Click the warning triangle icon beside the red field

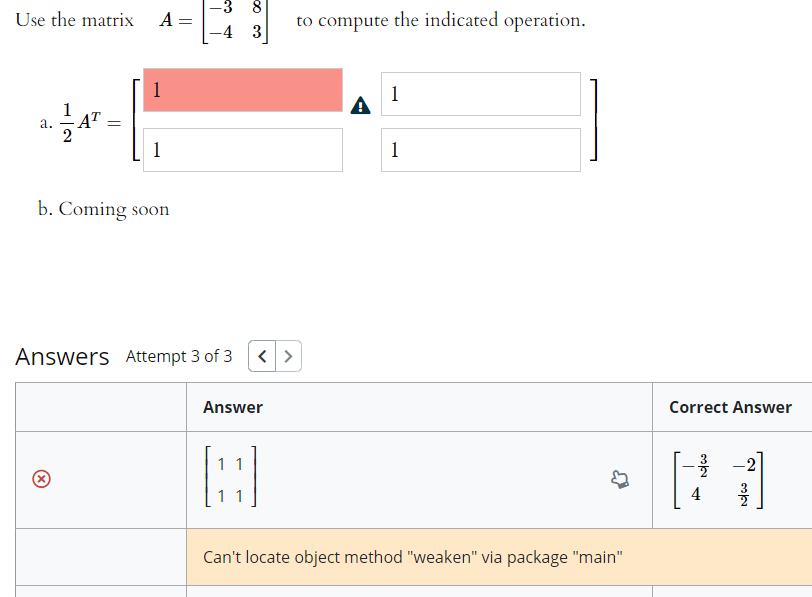click(x=360, y=105)
